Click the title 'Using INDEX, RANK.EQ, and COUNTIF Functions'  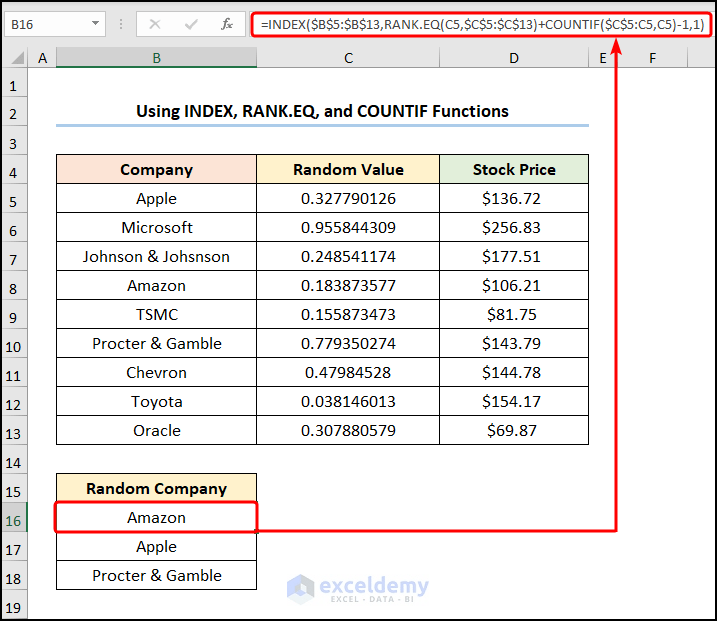point(322,111)
